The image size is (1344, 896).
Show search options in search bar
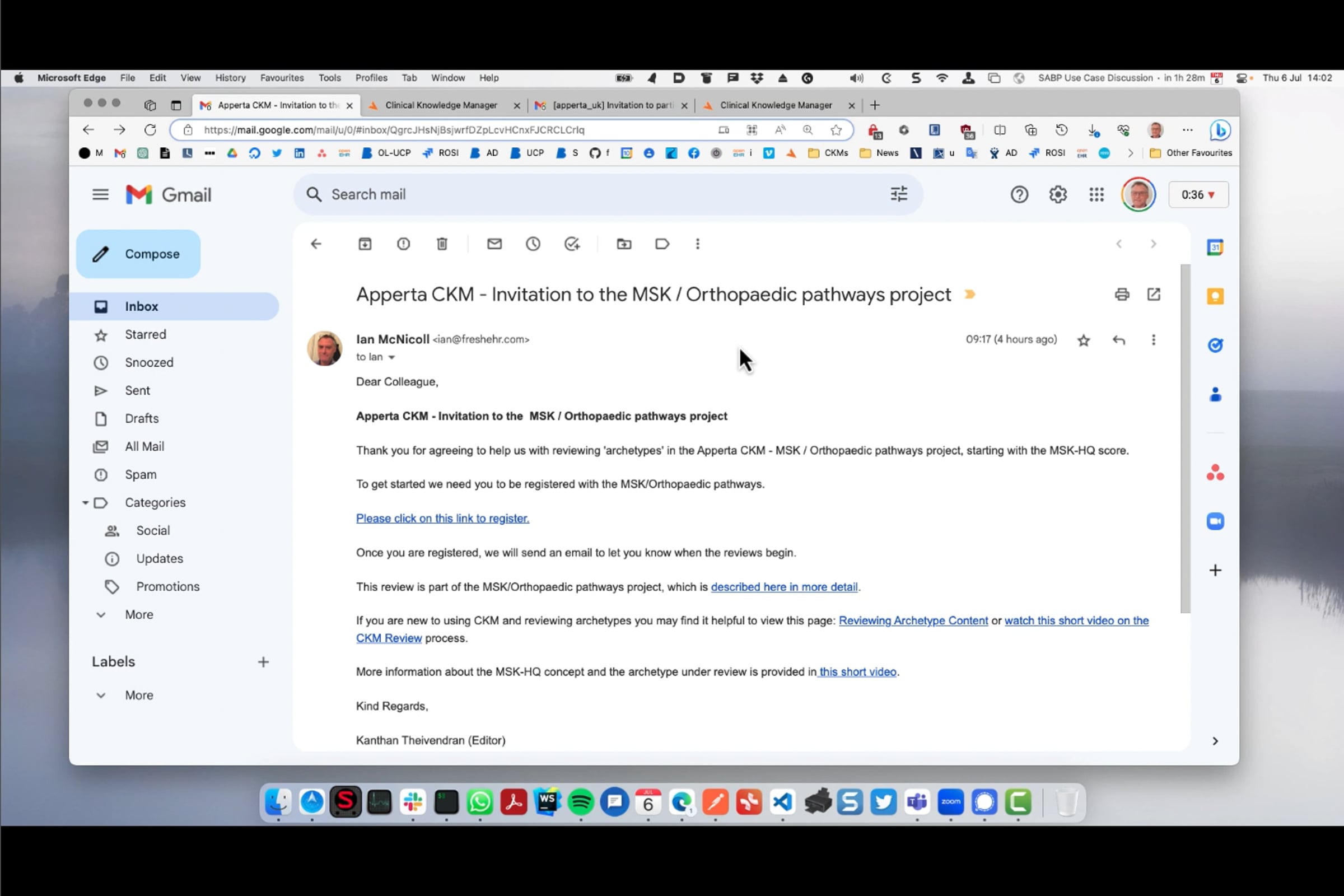(x=898, y=194)
